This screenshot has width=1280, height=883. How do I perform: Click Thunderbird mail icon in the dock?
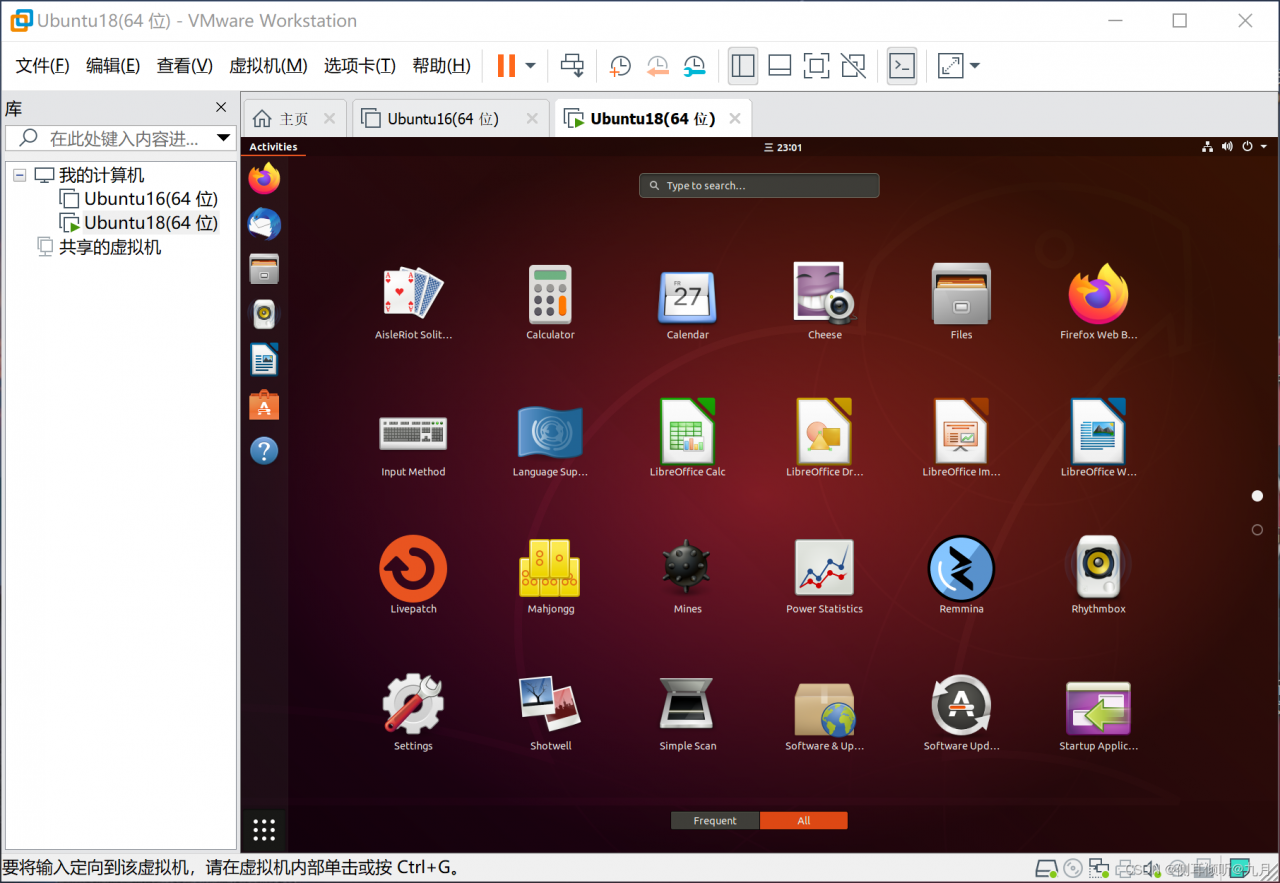click(x=264, y=224)
